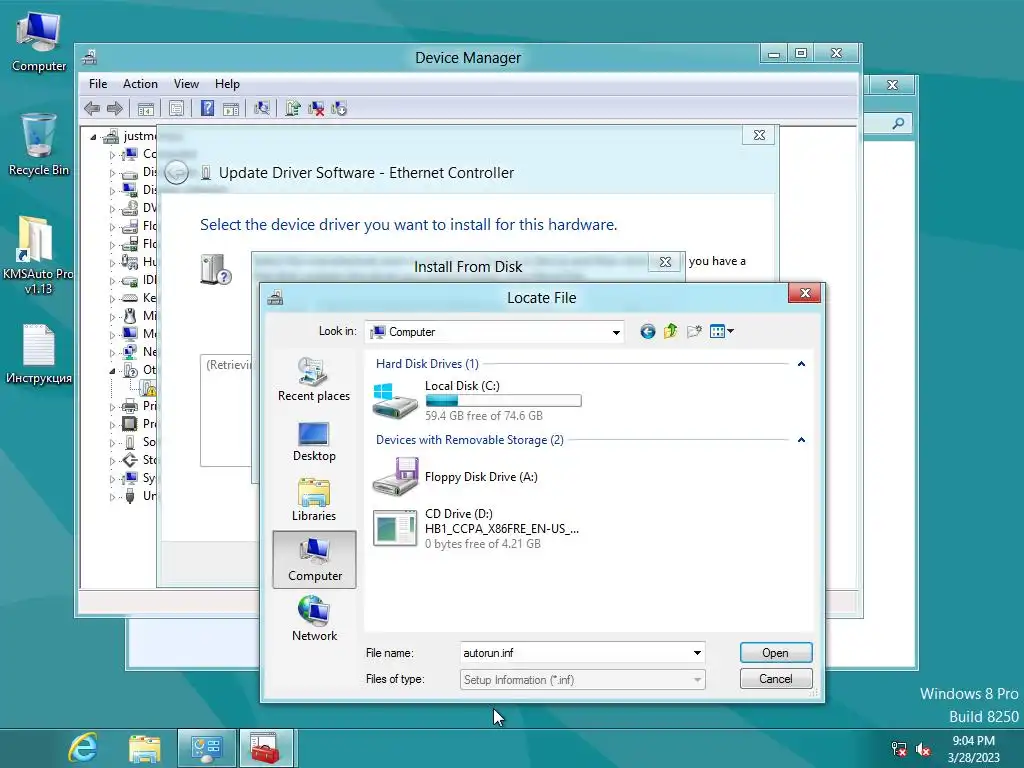The image size is (1024, 768).
Task: Select the Network adapters icon in device tree
Action: (x=130, y=352)
